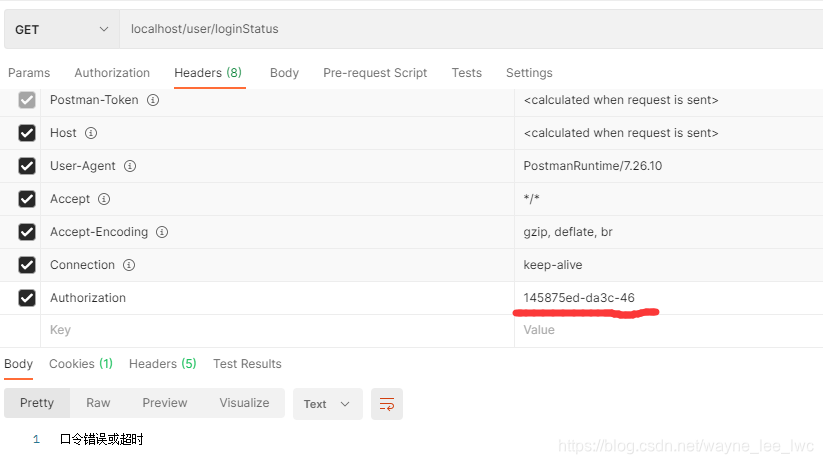Toggle the wrap lines icon button

[387, 404]
